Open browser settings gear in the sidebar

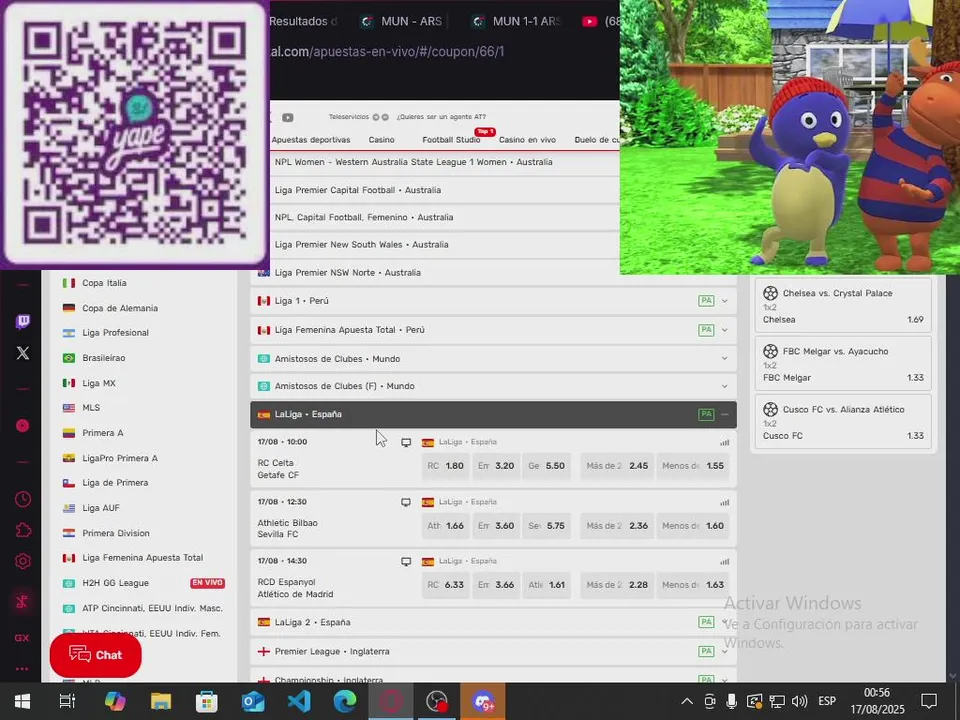coord(23,561)
